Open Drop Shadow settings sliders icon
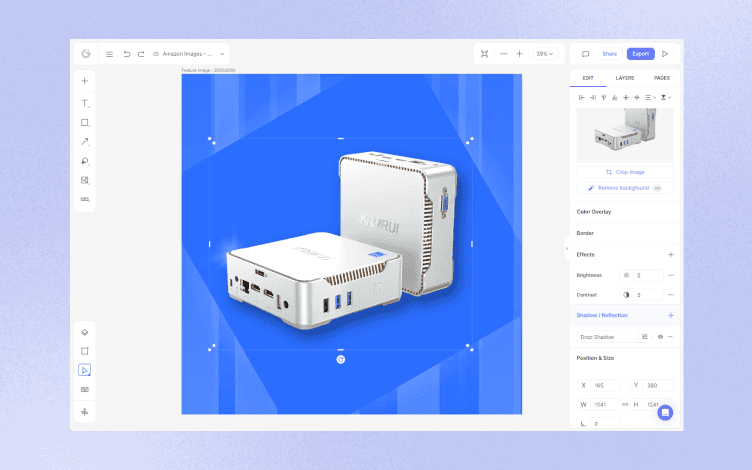 (645, 337)
